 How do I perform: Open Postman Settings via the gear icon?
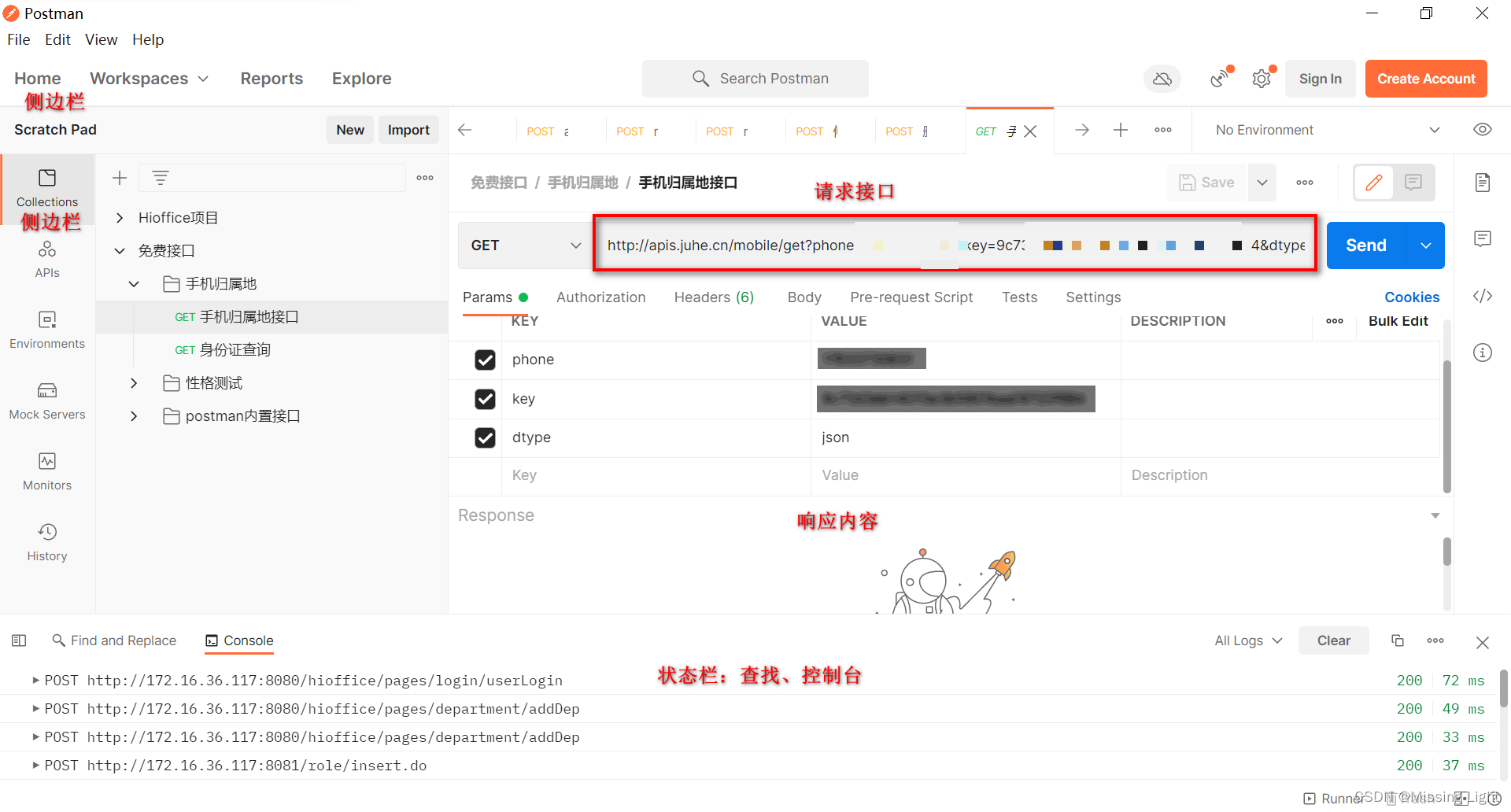(1262, 79)
